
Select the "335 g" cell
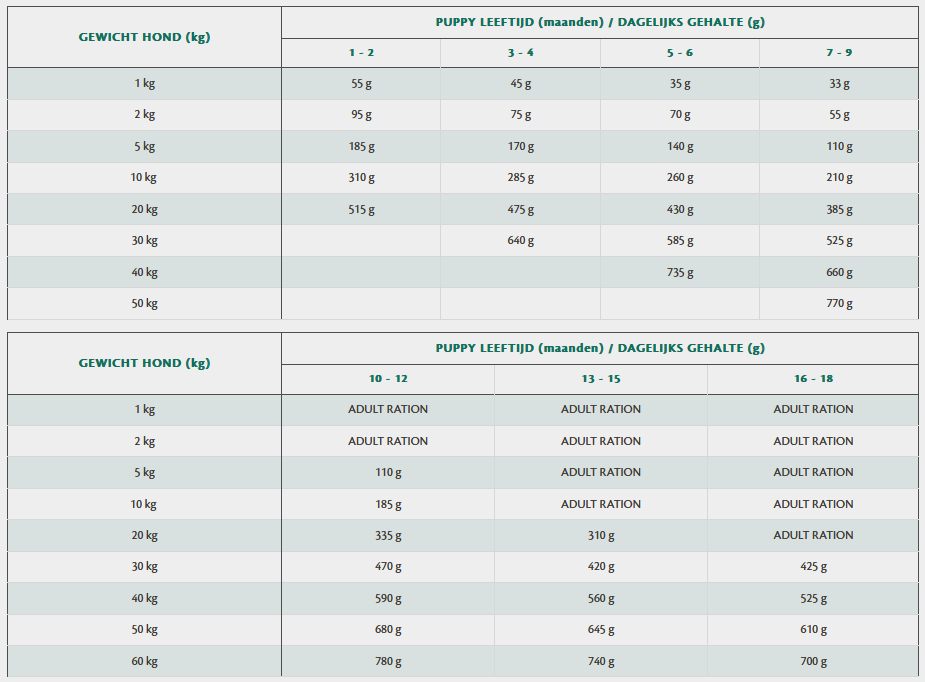[388, 536]
